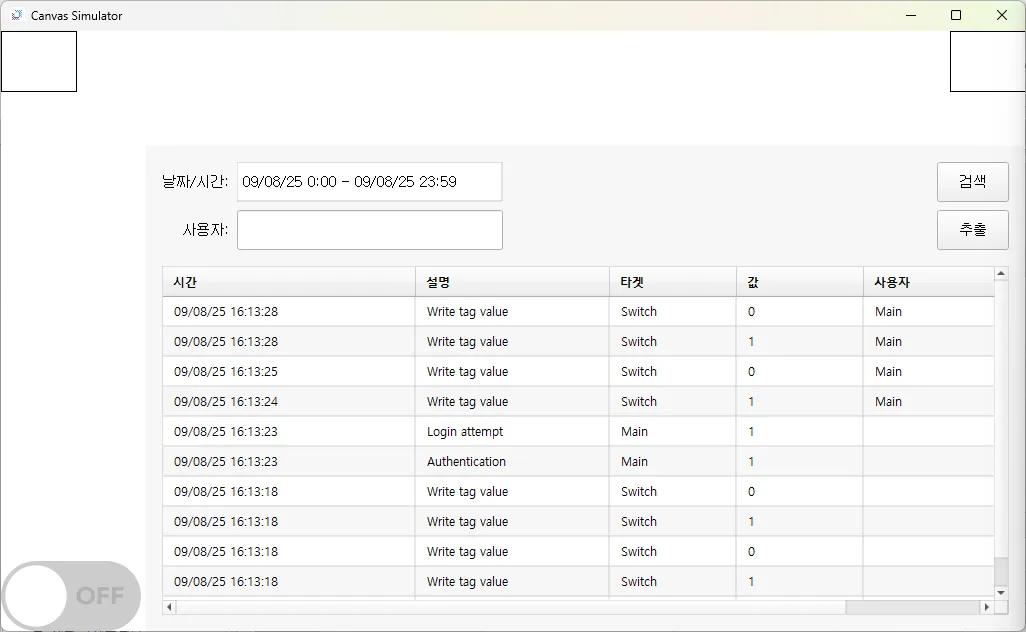Sort by the 시간 column header

click(288, 282)
